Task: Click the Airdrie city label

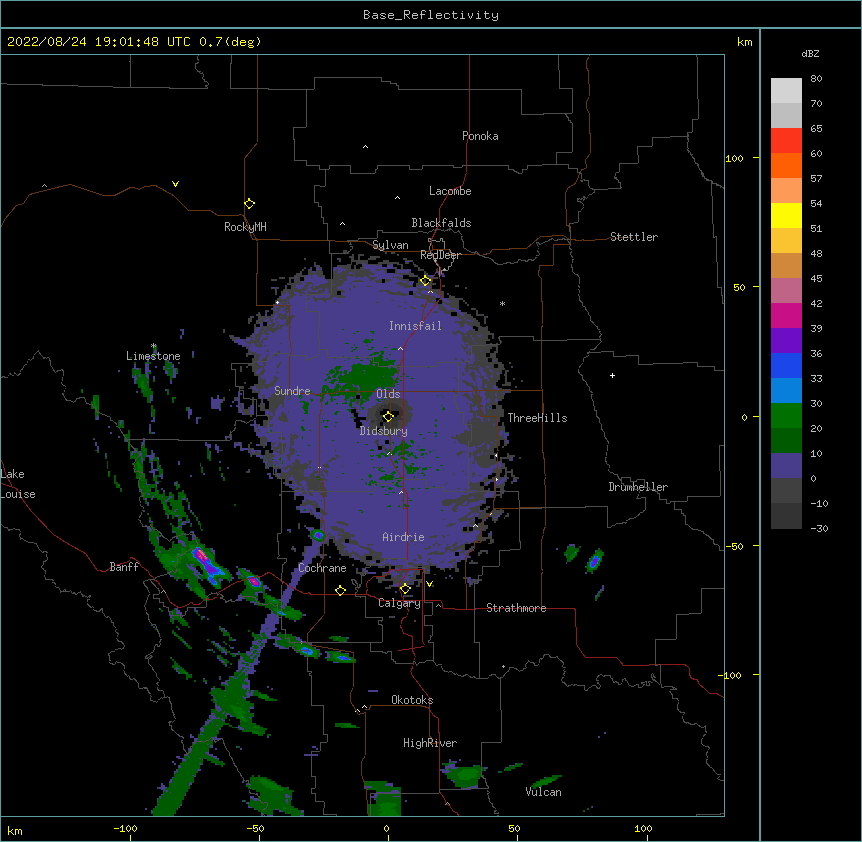Action: pyautogui.click(x=403, y=537)
